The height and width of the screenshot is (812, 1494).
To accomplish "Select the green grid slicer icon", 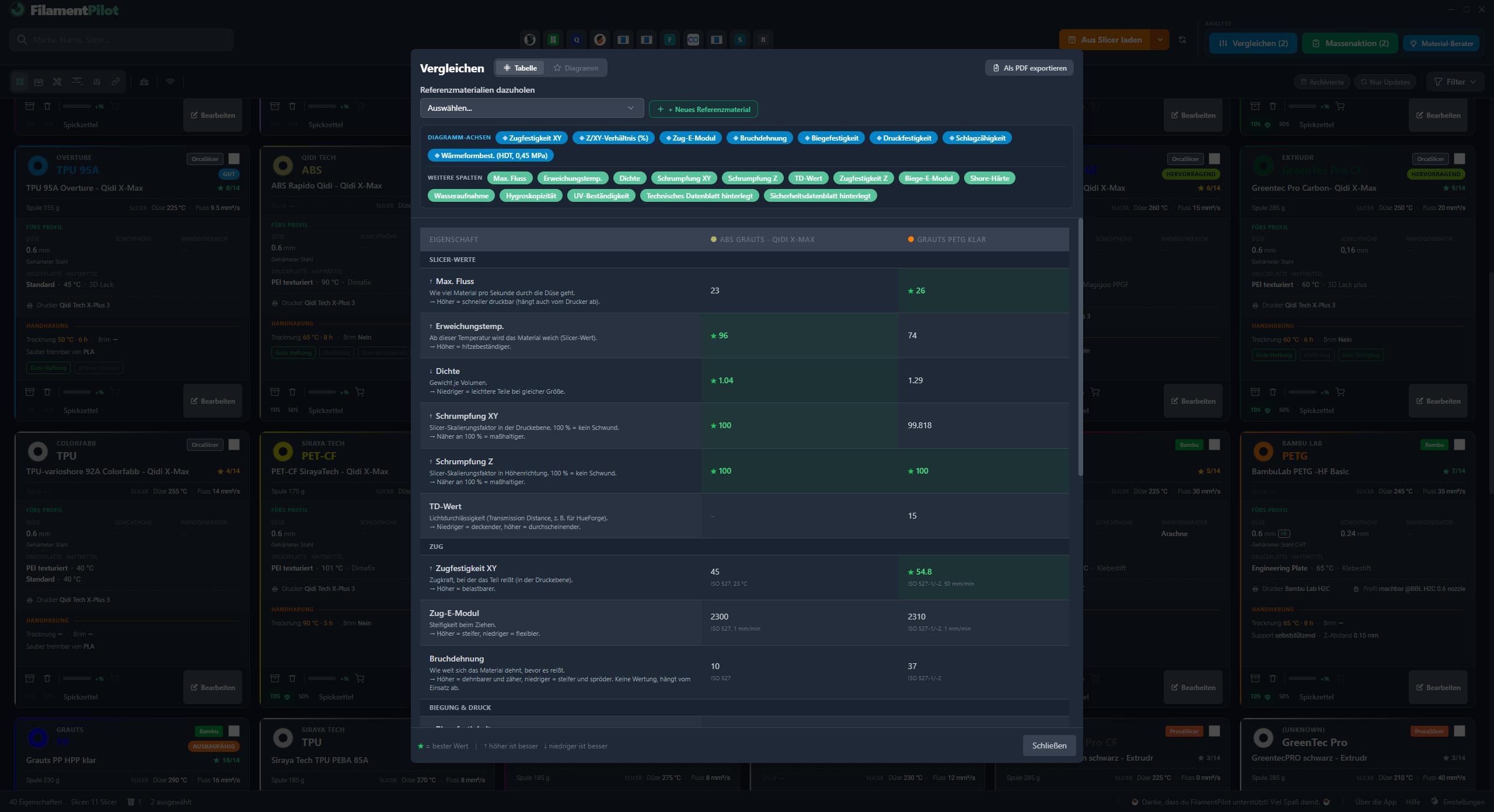I will [x=553, y=40].
